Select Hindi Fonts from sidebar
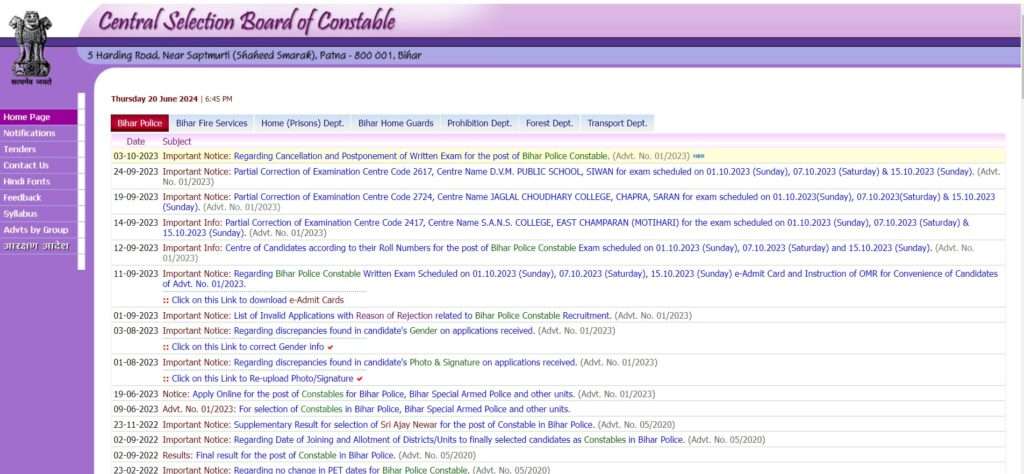The image size is (1024, 474). tap(27, 181)
